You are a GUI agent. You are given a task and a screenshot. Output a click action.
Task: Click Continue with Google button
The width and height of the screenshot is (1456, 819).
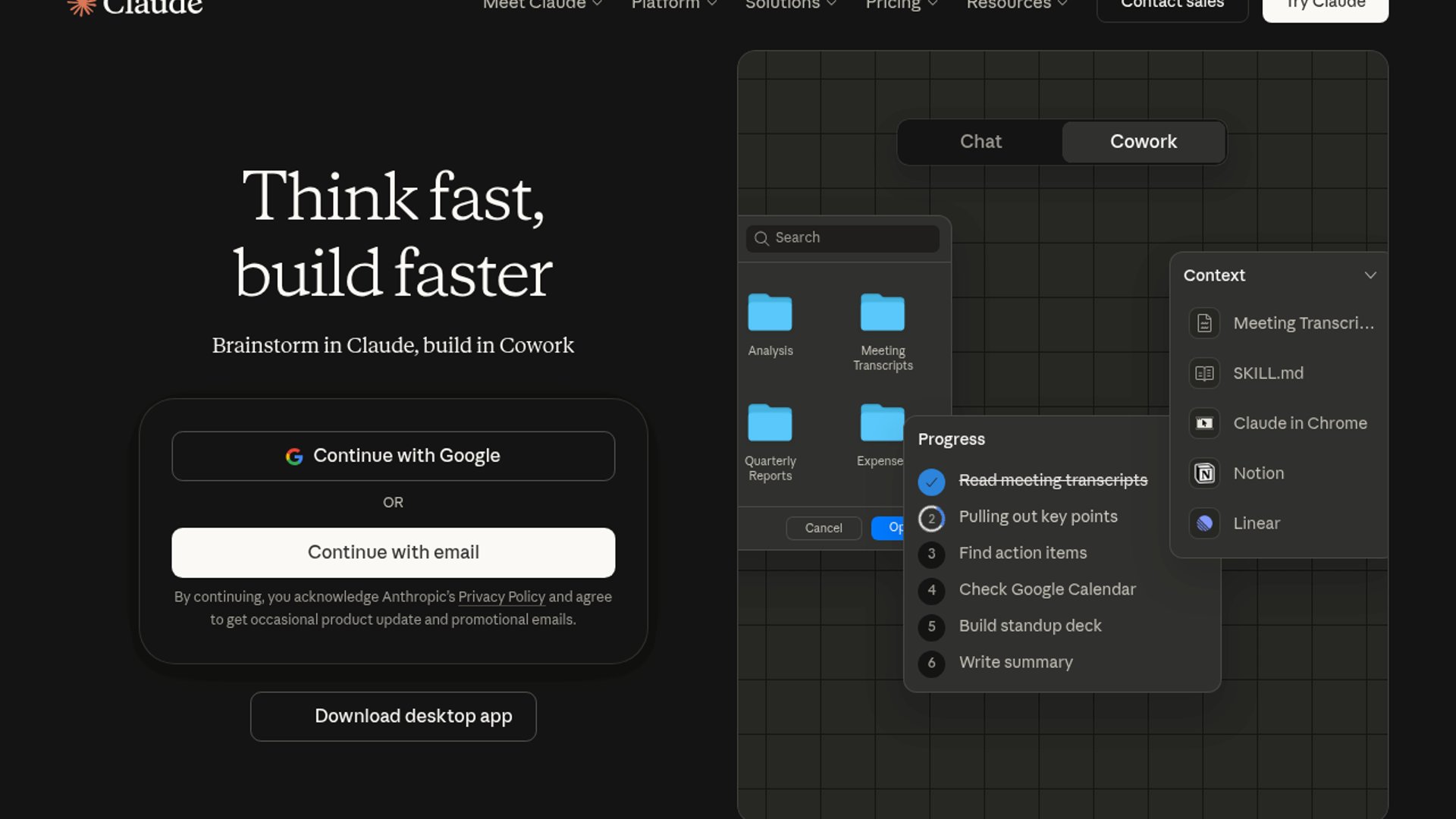393,456
